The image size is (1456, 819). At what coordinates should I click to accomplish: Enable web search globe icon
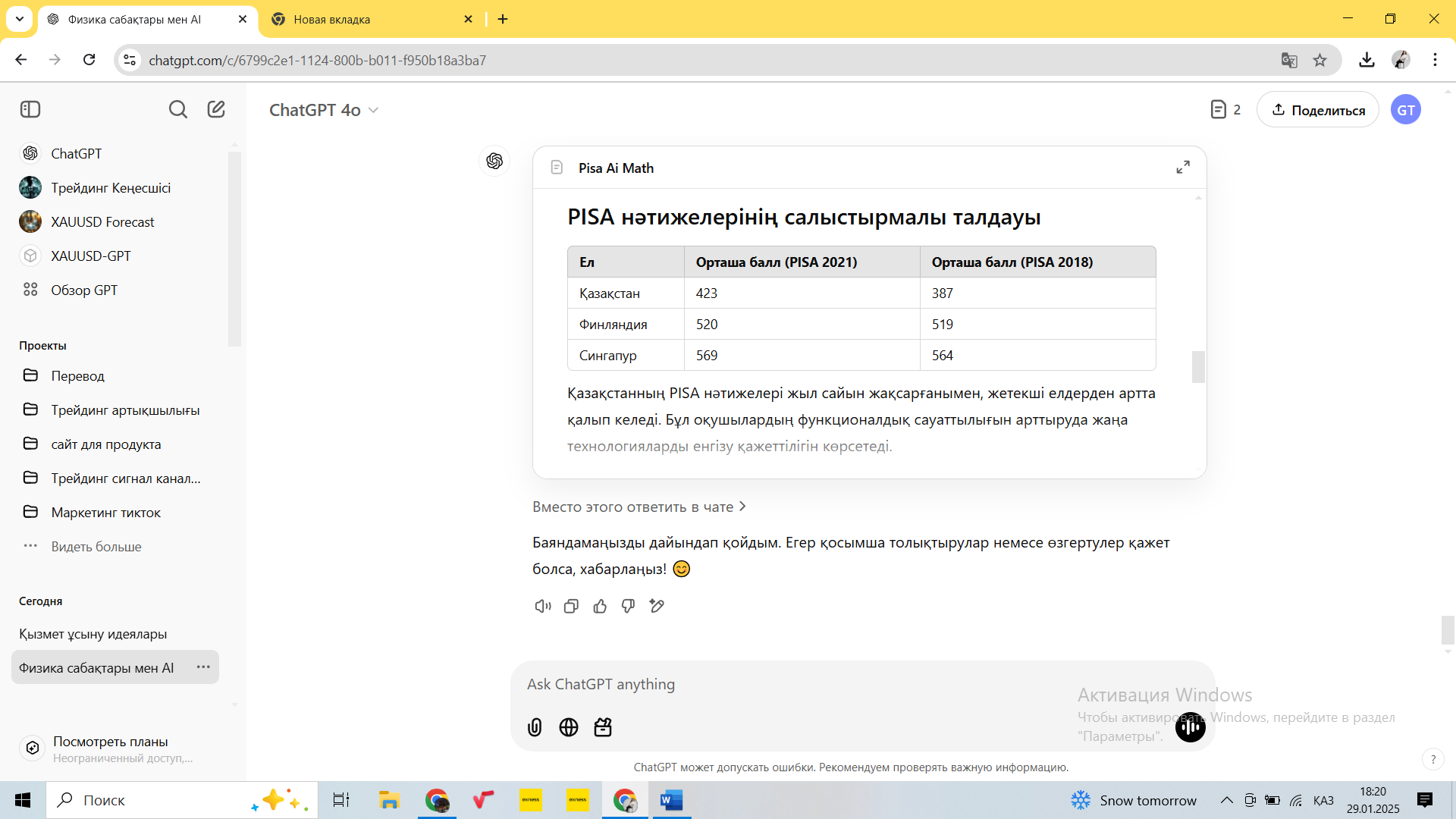pos(569,727)
